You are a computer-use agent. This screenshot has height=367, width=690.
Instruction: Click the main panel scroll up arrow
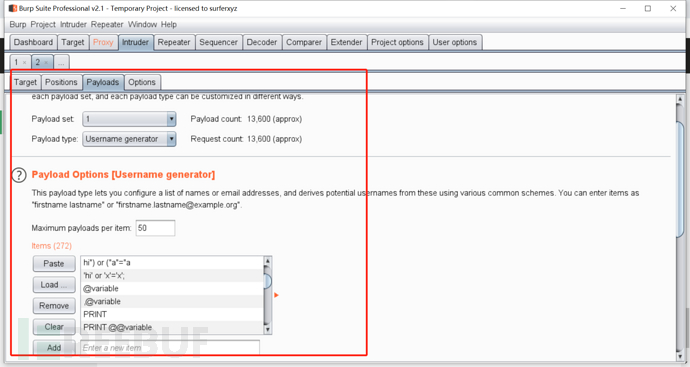pos(680,99)
